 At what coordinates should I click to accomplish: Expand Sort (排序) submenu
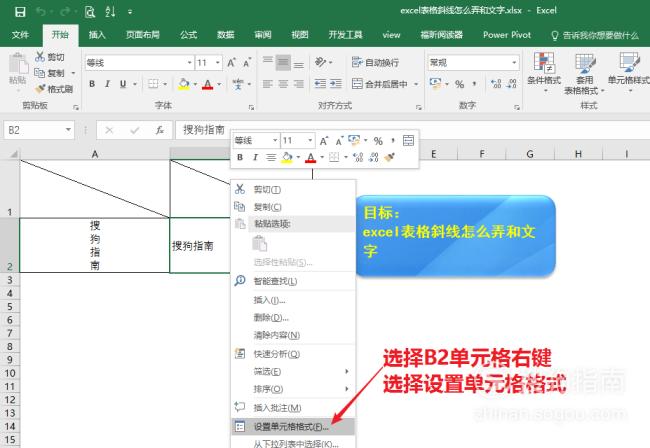[293, 389]
